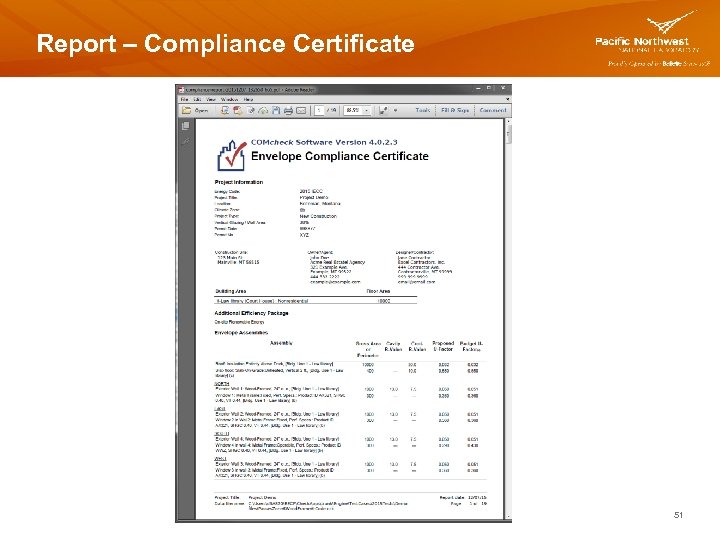The width and height of the screenshot is (720, 540).
Task: Click slide number 51
Action: click(678, 515)
